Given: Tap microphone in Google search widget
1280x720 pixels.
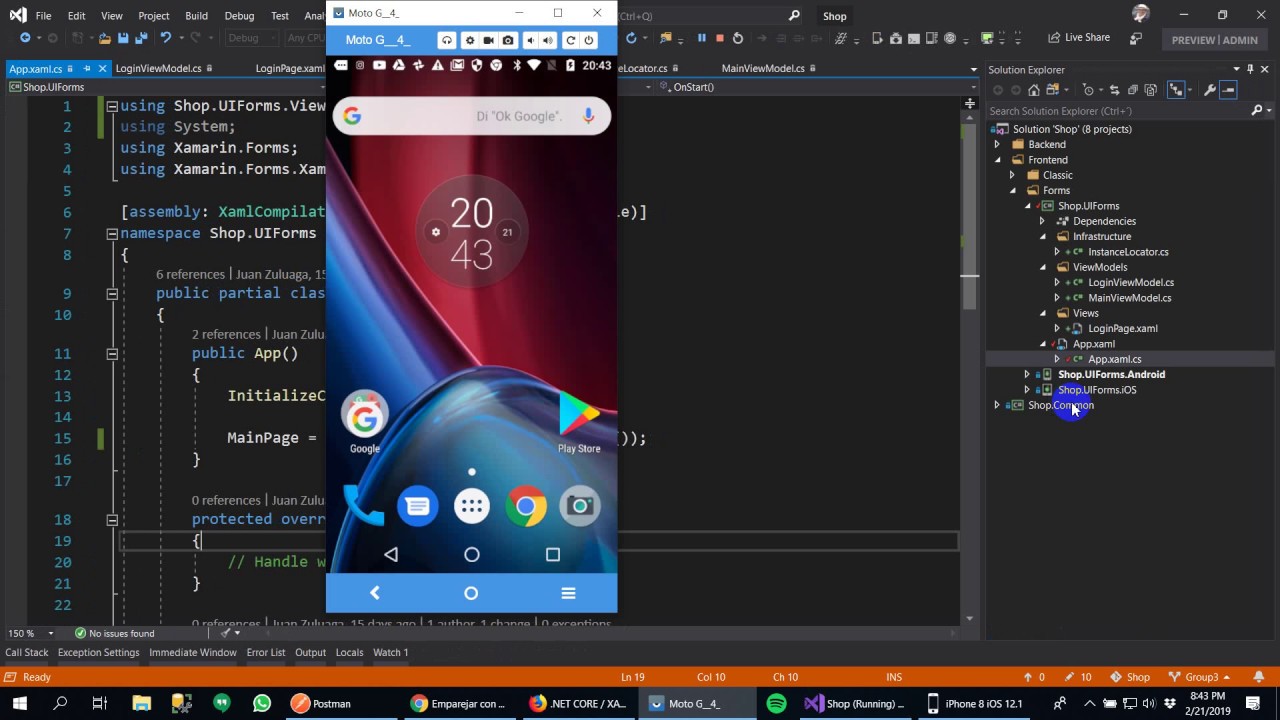Looking at the screenshot, I should click(588, 116).
